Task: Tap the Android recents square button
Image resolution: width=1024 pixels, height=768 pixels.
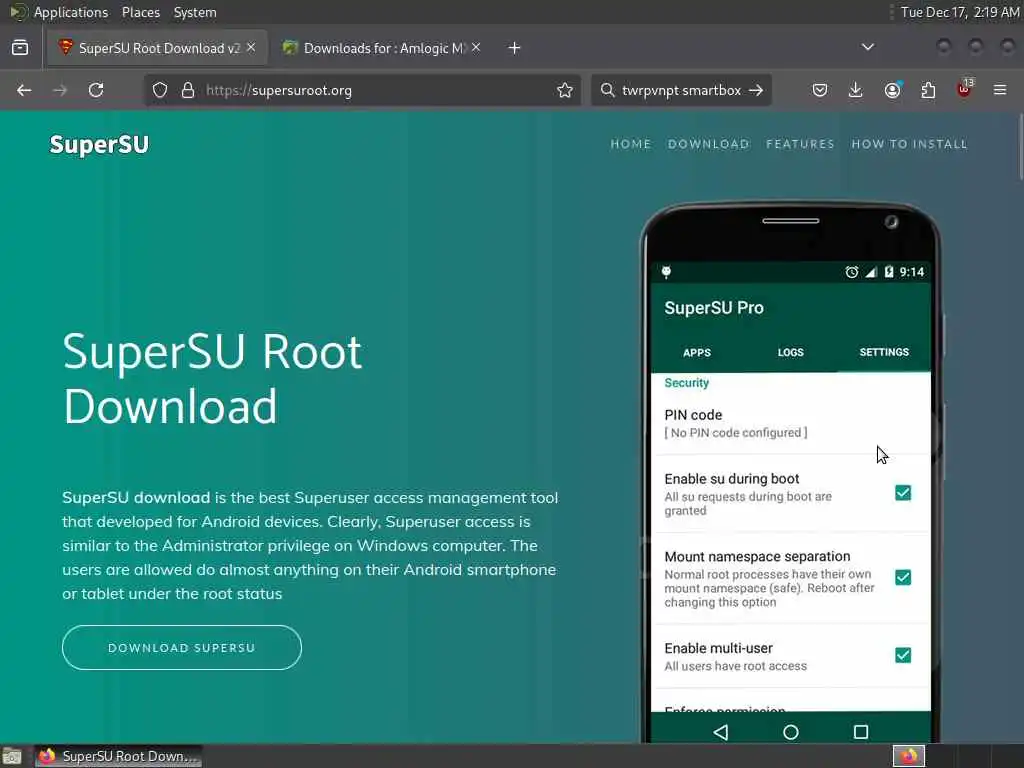Action: pyautogui.click(x=861, y=732)
